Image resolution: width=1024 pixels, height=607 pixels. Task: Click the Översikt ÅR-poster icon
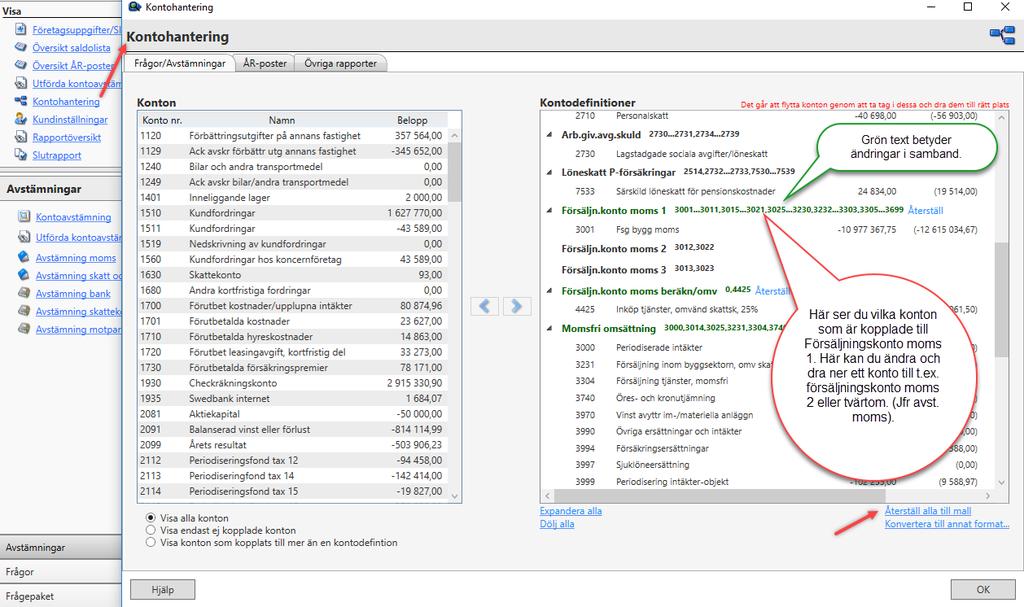[x=21, y=65]
